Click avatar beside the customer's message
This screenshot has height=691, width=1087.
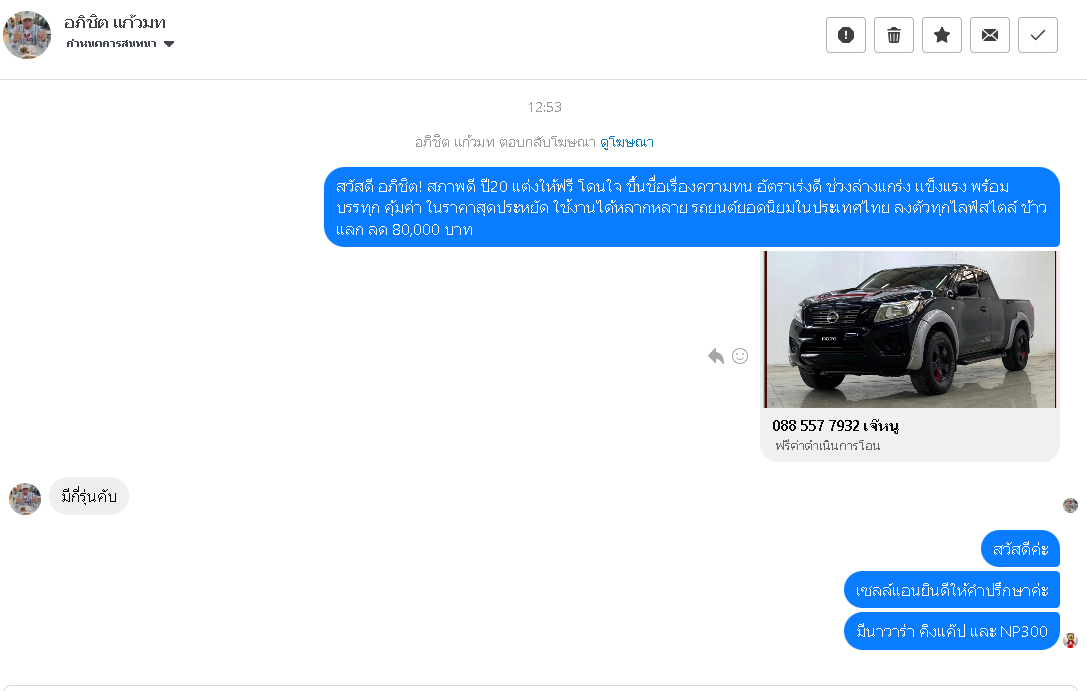(25, 499)
